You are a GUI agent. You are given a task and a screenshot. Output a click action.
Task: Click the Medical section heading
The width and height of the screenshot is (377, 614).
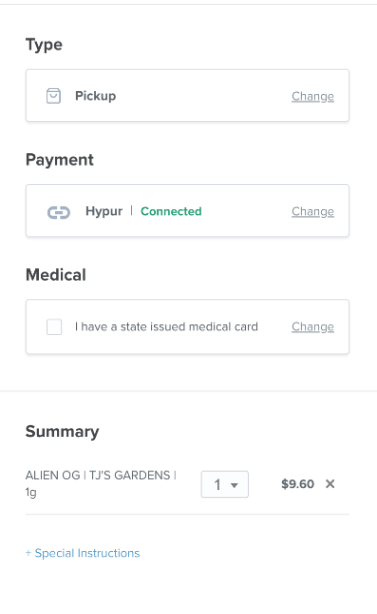pos(56,275)
